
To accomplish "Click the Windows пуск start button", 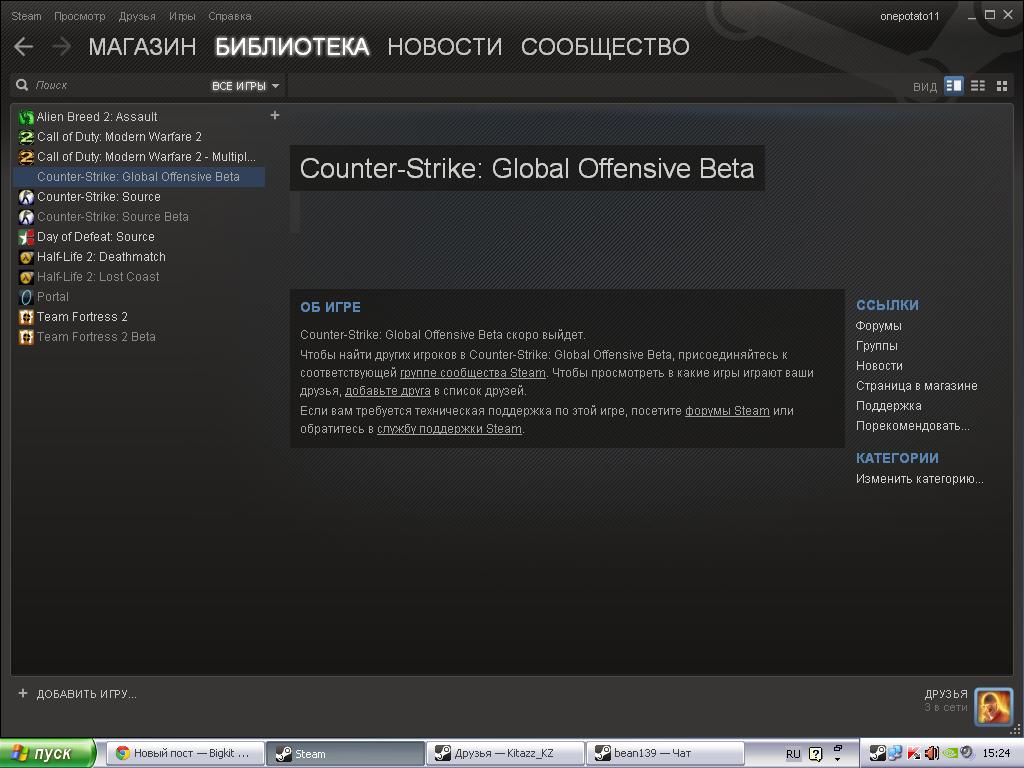I will click(48, 753).
